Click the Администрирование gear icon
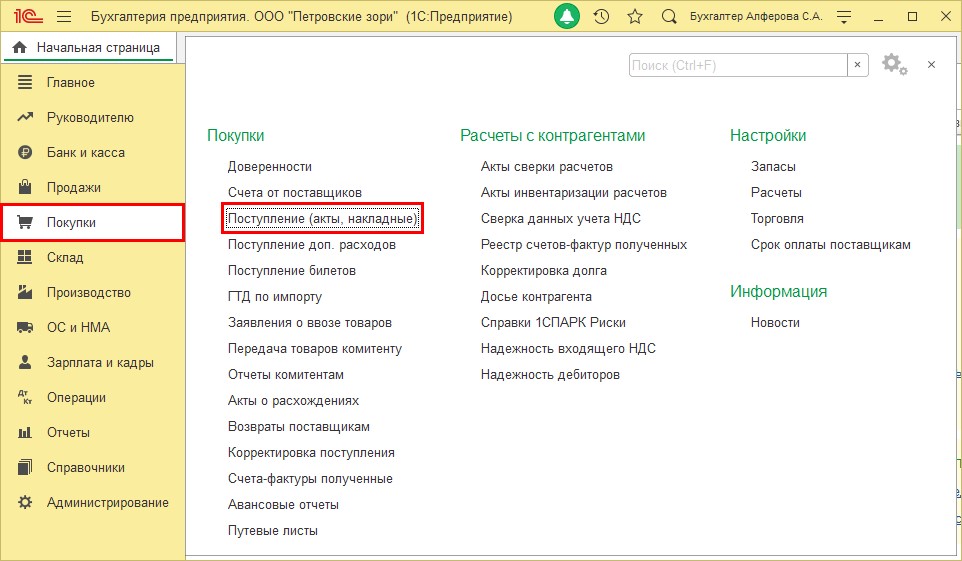Viewport: 962px width, 561px height. pyautogui.click(x=25, y=502)
